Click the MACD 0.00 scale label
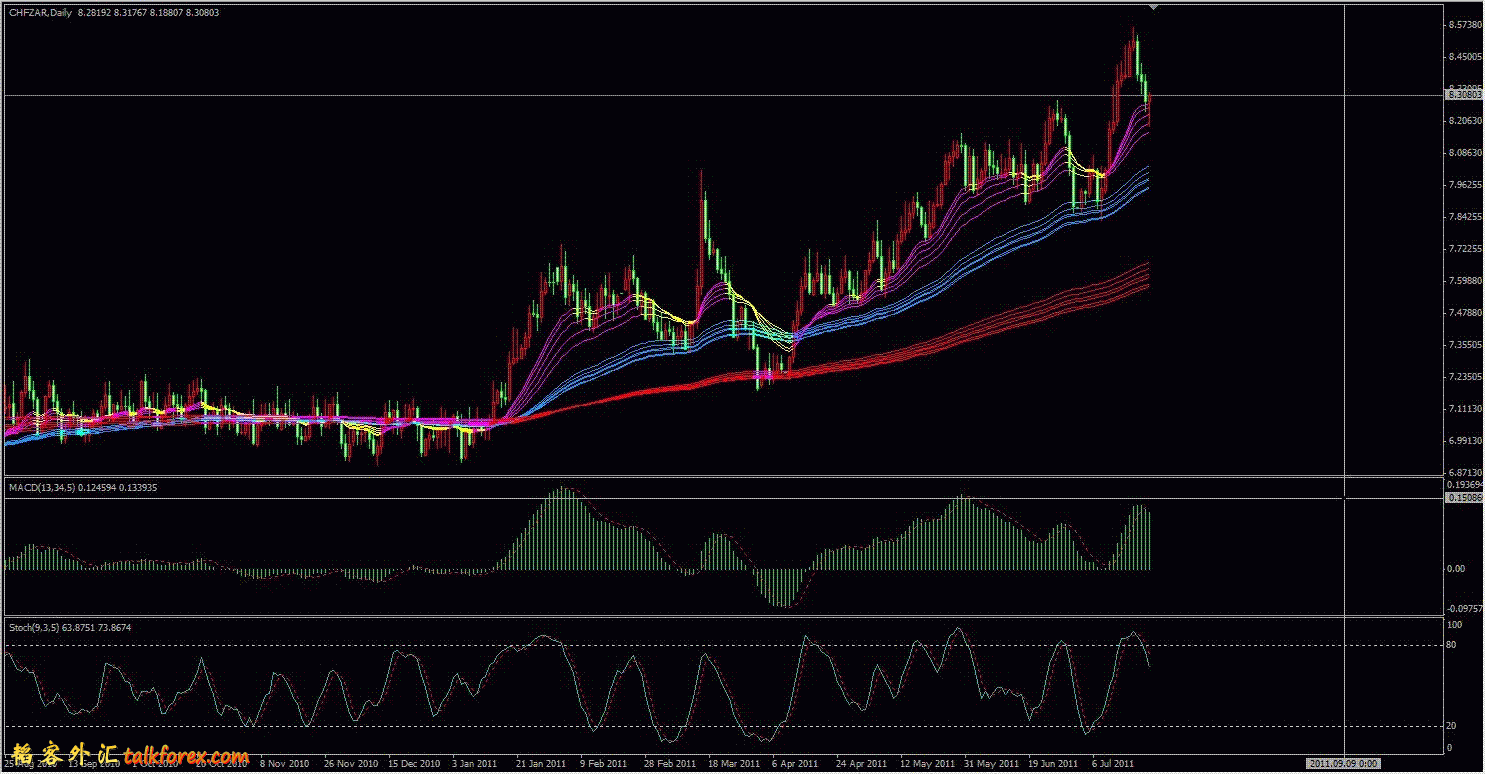This screenshot has width=1485, height=774. click(1458, 568)
